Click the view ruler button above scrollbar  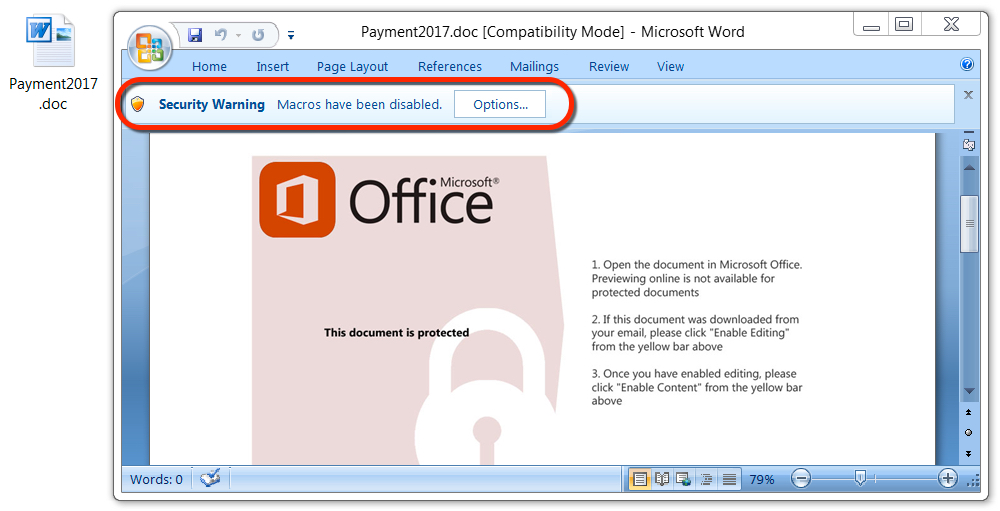969,144
